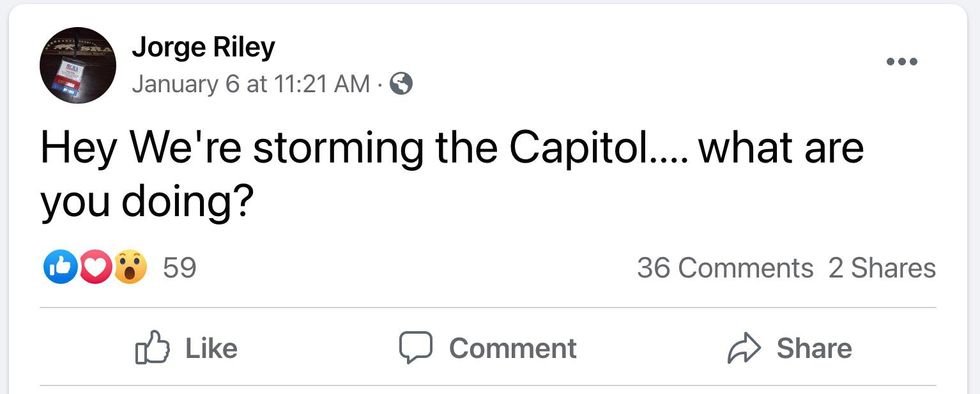Click the Share button label
This screenshot has height=394, width=980.
(x=814, y=348)
